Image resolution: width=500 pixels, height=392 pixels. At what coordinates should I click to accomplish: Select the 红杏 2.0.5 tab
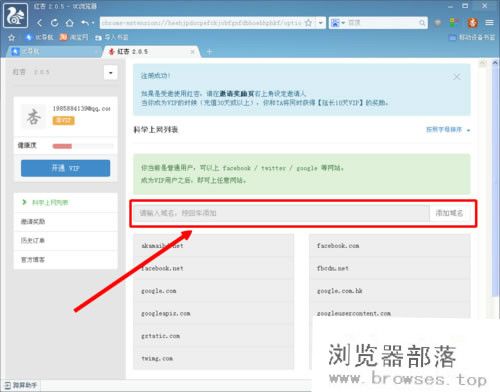pos(150,52)
